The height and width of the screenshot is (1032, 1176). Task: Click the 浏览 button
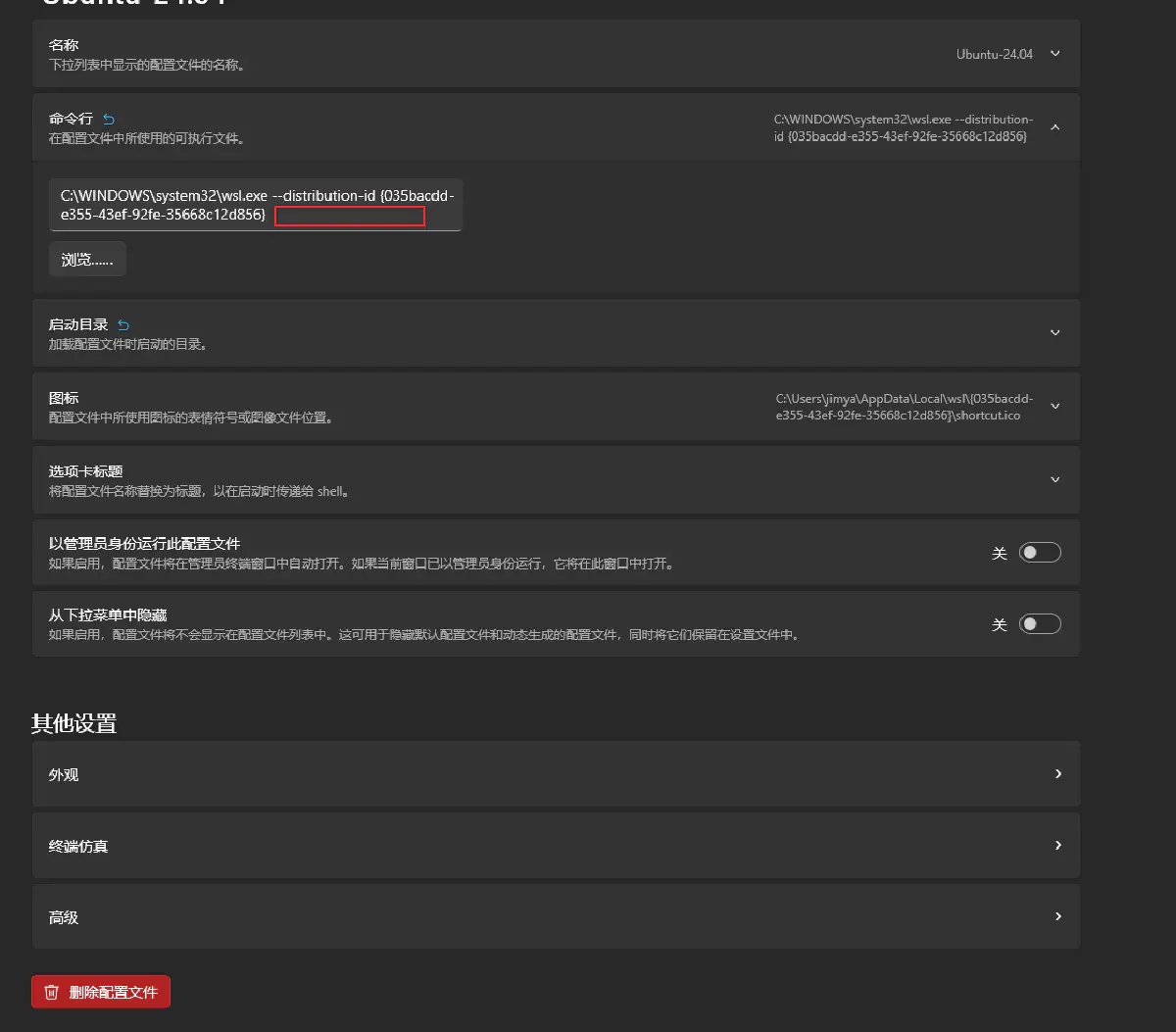pos(87,260)
